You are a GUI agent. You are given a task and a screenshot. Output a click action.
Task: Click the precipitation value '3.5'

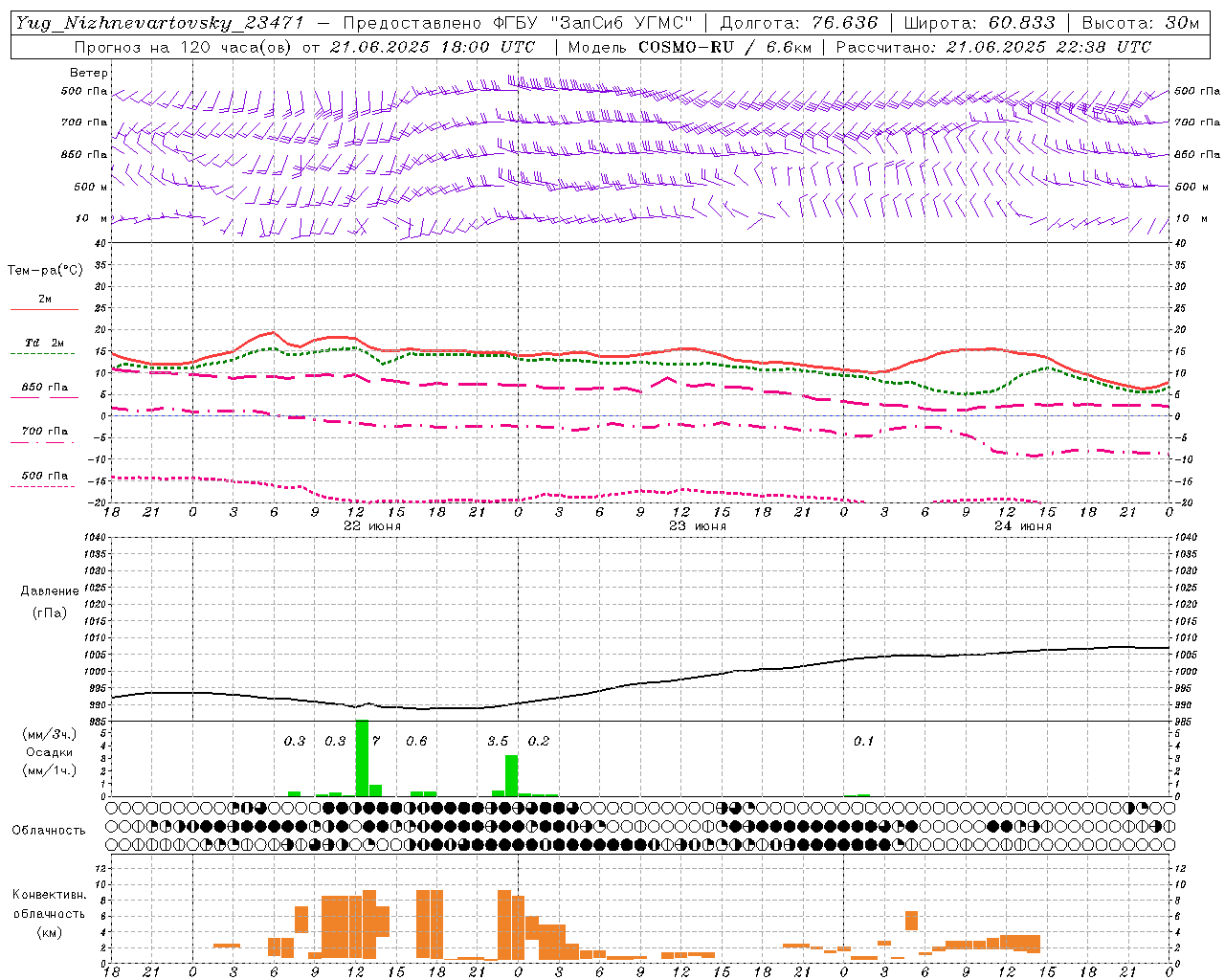pos(498,742)
